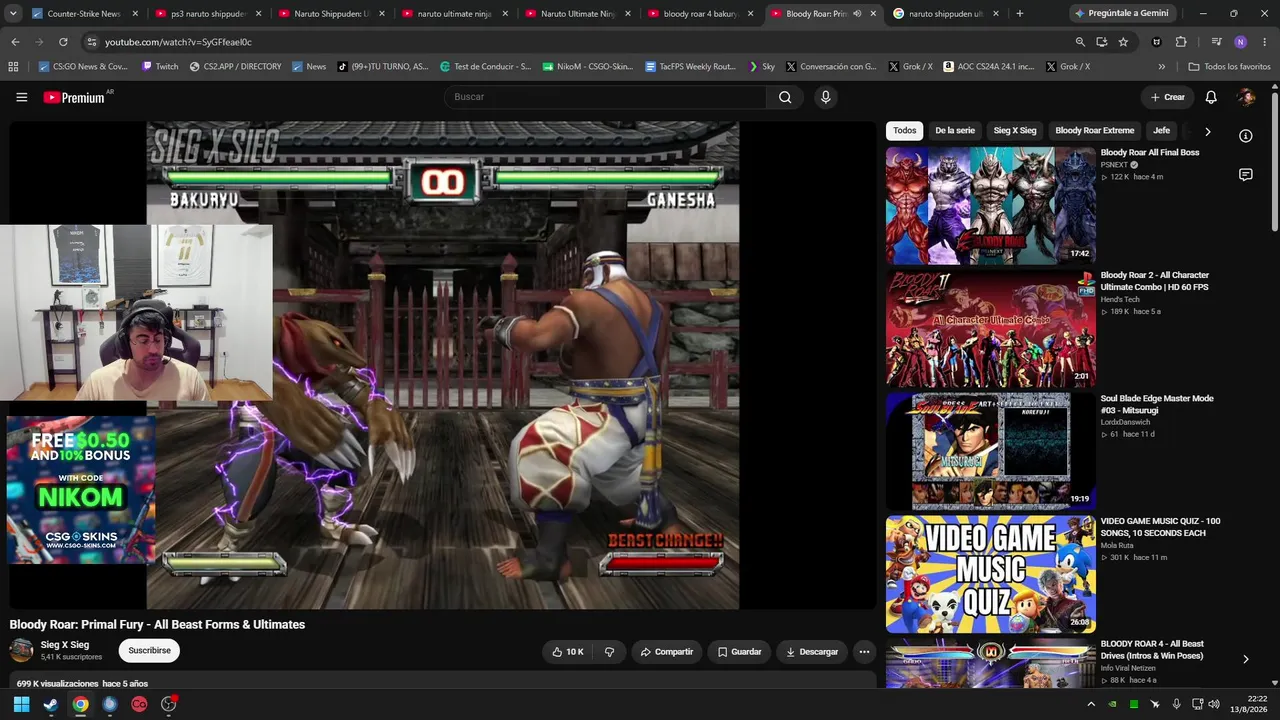
Task: Open Chrome profile N avatar
Action: tap(1241, 42)
